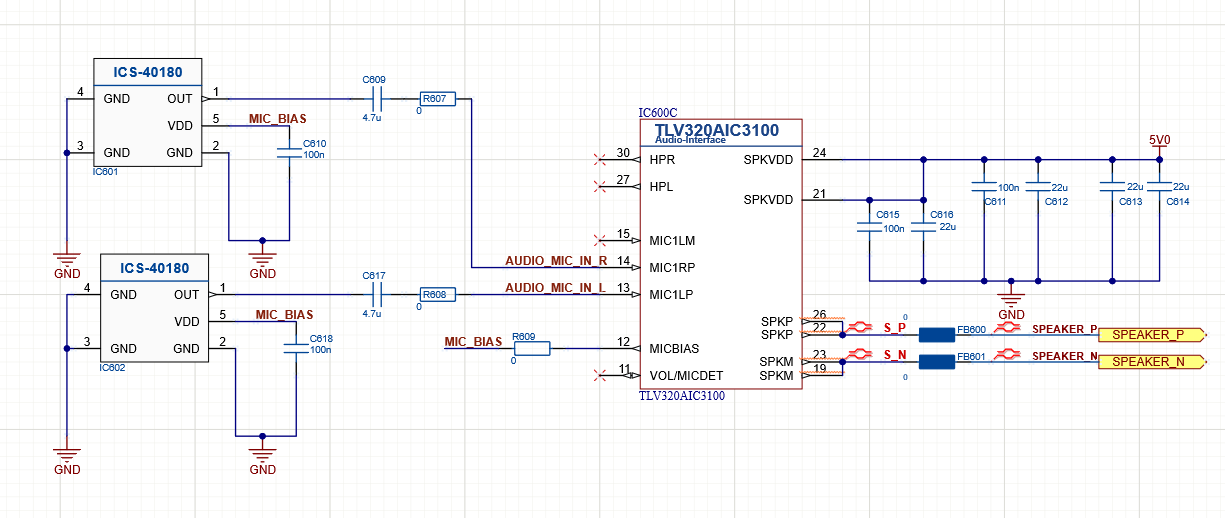
Task: Select capacitor C615 symbol
Action: coord(870,226)
